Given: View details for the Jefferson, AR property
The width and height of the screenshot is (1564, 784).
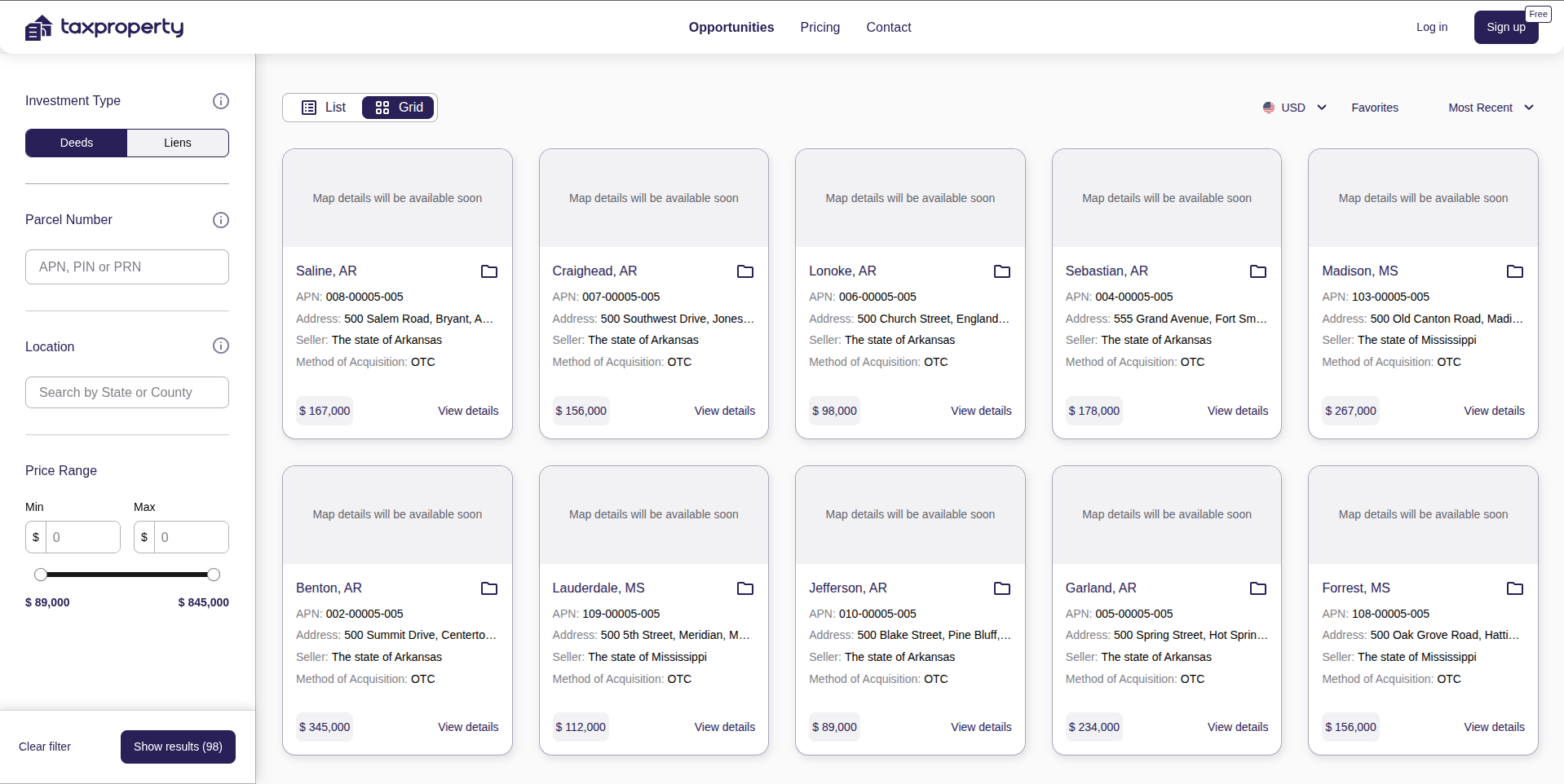Looking at the screenshot, I should point(980,727).
